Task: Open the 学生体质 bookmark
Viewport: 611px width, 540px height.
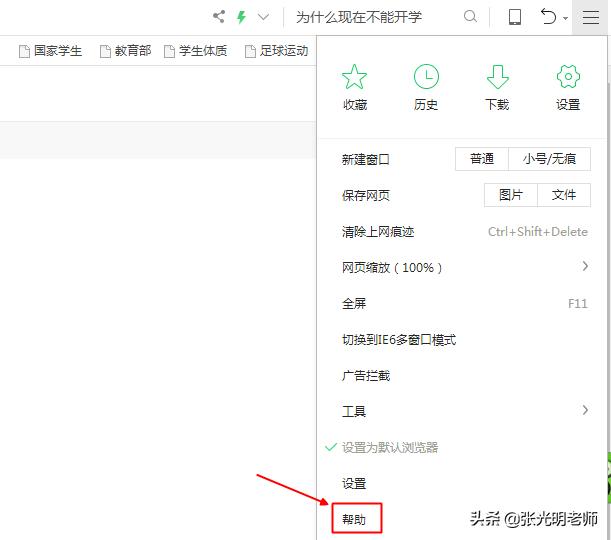Action: click(196, 51)
